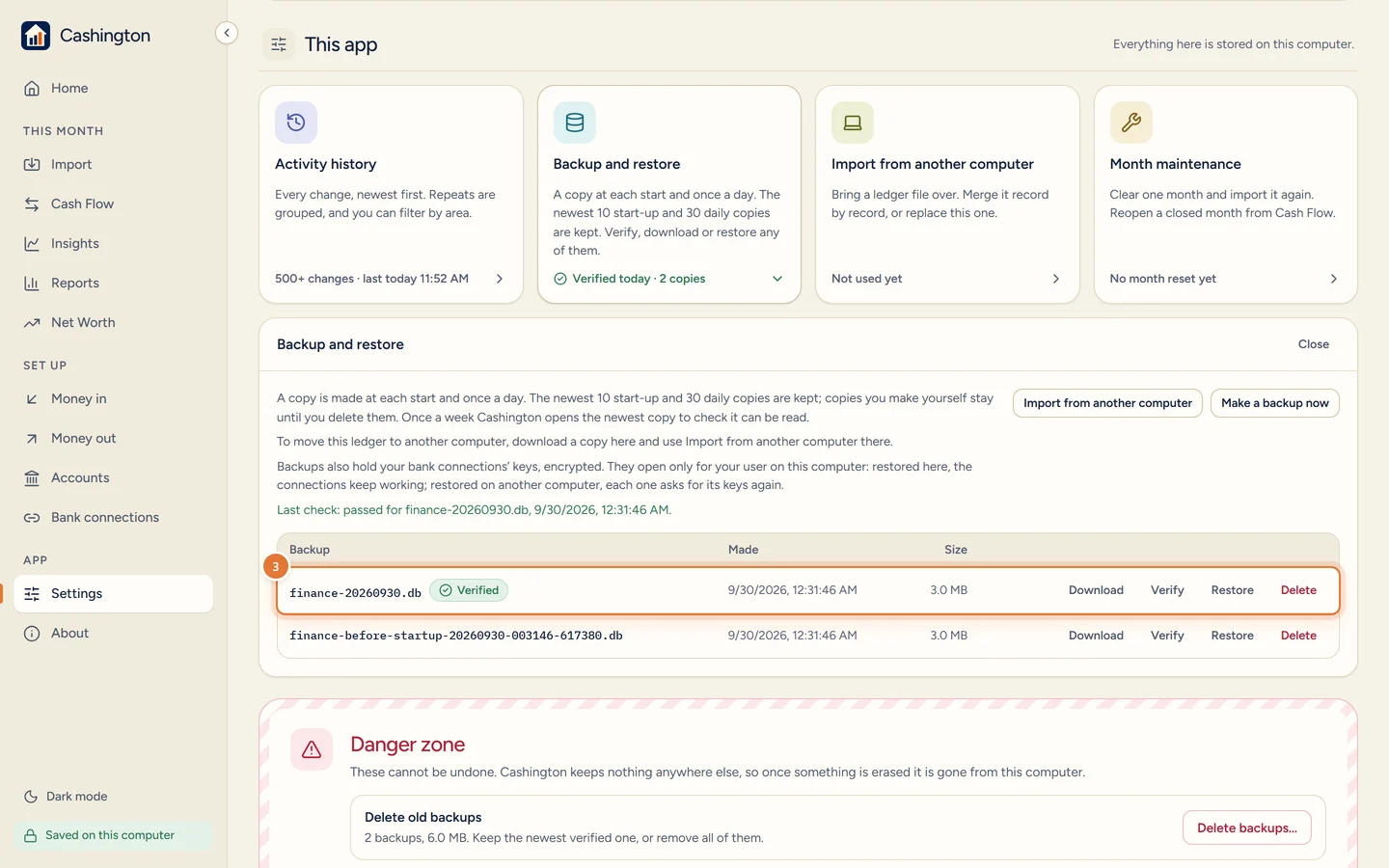This screenshot has height=868, width=1389.
Task: Collapse the Backup and restore card chevron
Action: pyautogui.click(x=777, y=279)
